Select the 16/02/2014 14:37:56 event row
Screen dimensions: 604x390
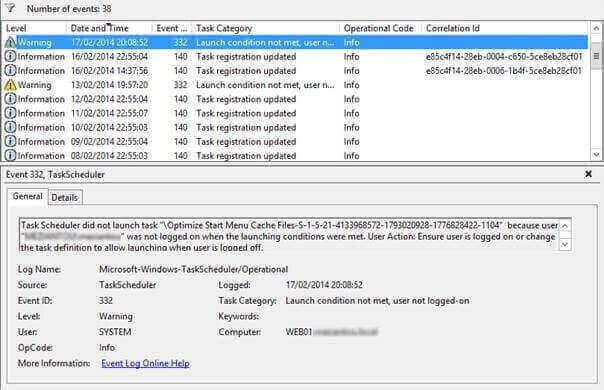pos(296,71)
